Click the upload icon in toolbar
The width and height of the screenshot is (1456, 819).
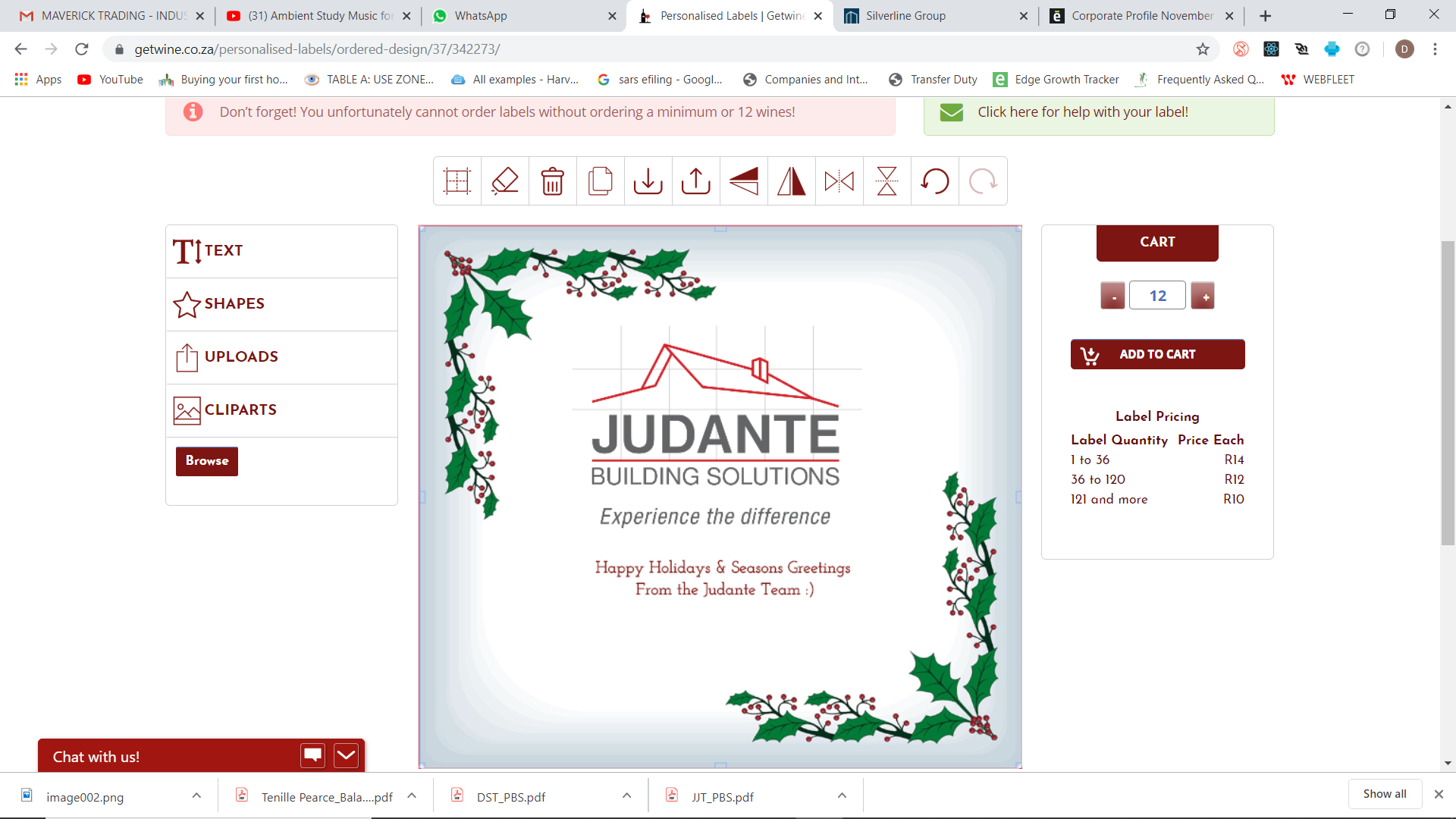696,181
